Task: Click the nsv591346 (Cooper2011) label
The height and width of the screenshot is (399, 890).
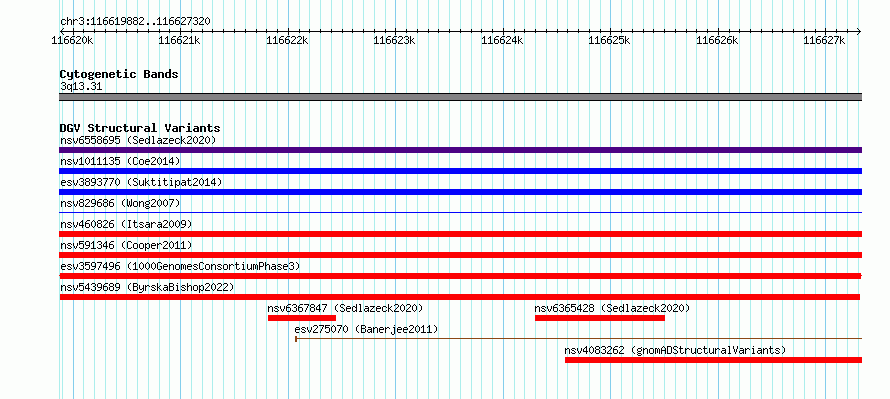Action: point(126,245)
